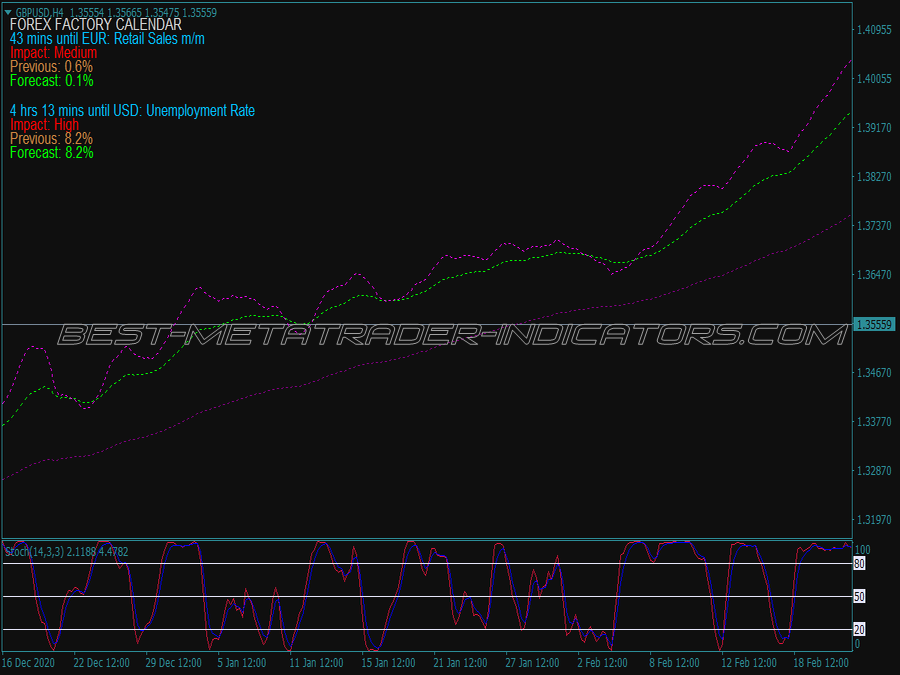900x675 pixels.
Task: Select the FOREX FACTORY CALENDAR heading
Action: [x=96, y=25]
